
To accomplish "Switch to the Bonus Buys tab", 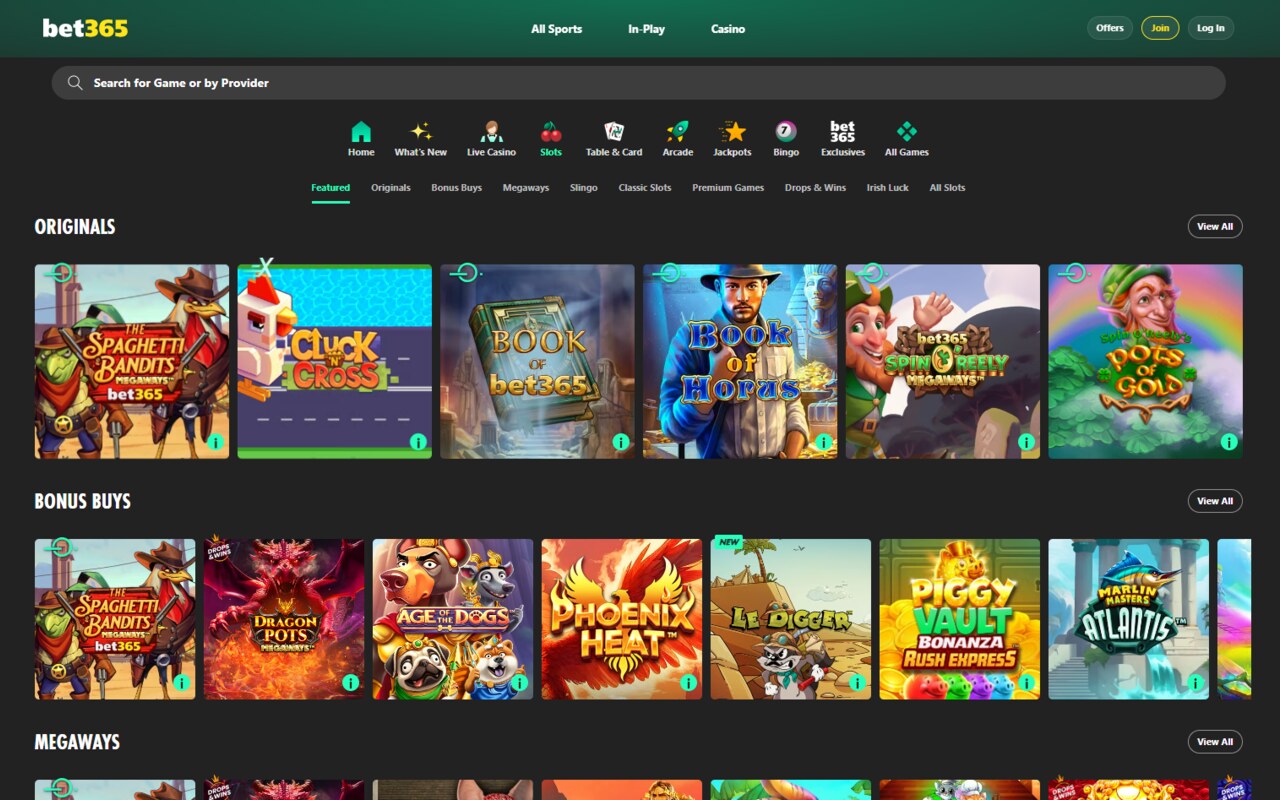I will coord(457,188).
